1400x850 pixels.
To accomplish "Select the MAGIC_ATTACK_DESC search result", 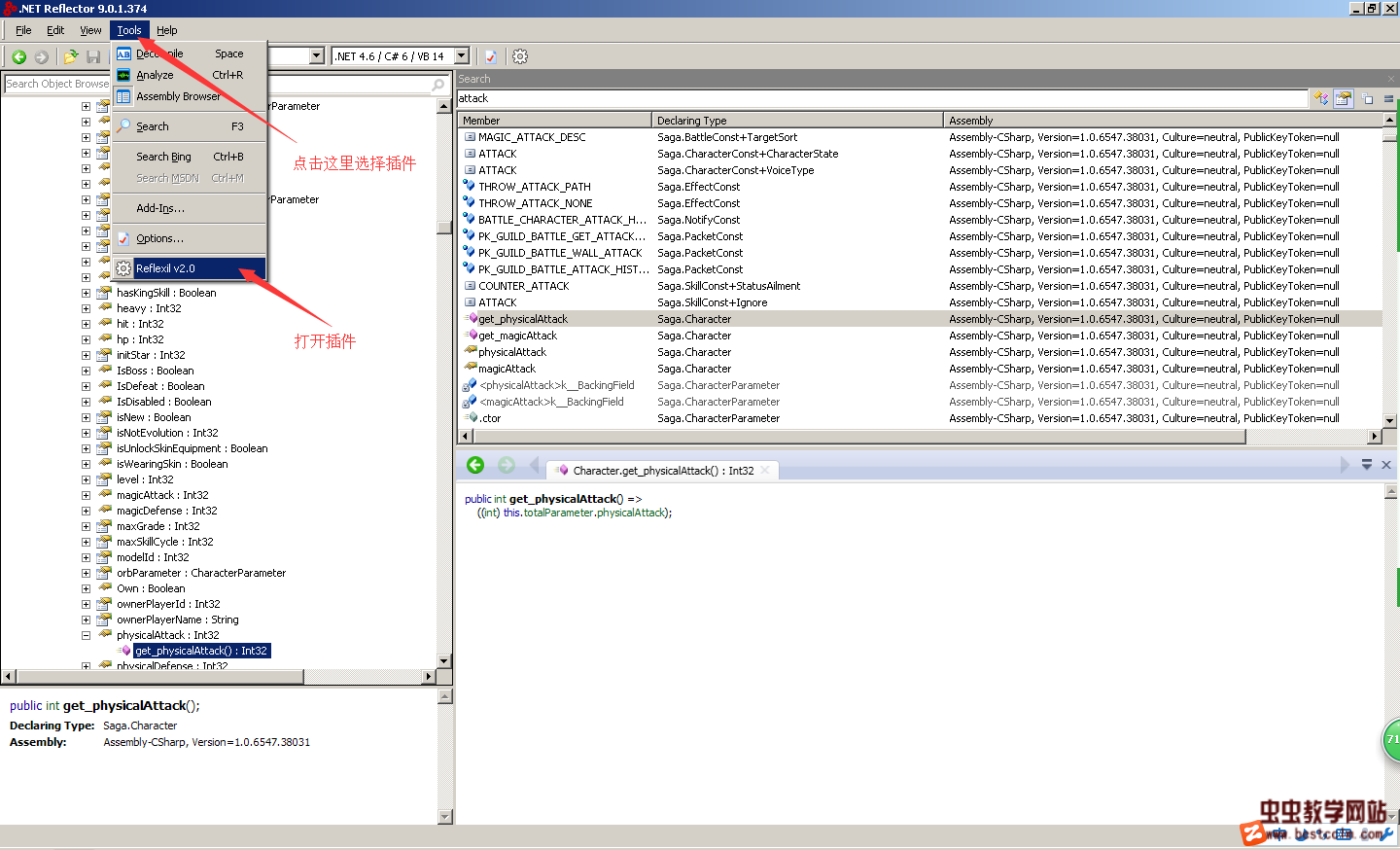I will point(920,137).
